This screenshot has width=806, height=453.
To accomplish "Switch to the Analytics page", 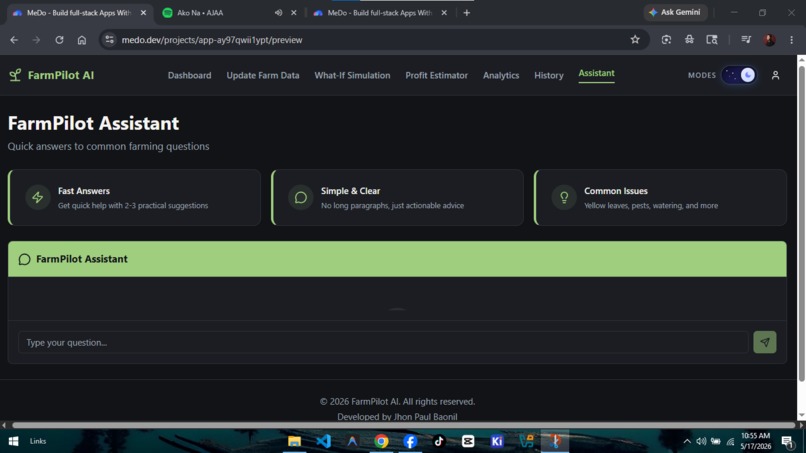I will click(x=501, y=75).
